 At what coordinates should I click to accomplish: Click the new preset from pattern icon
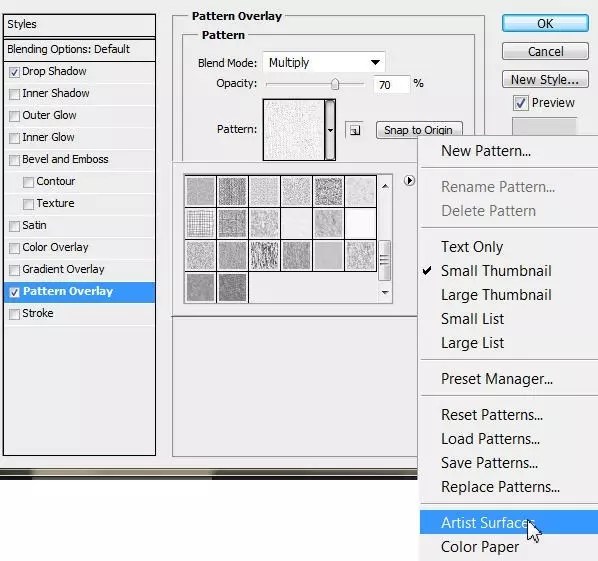pos(355,130)
